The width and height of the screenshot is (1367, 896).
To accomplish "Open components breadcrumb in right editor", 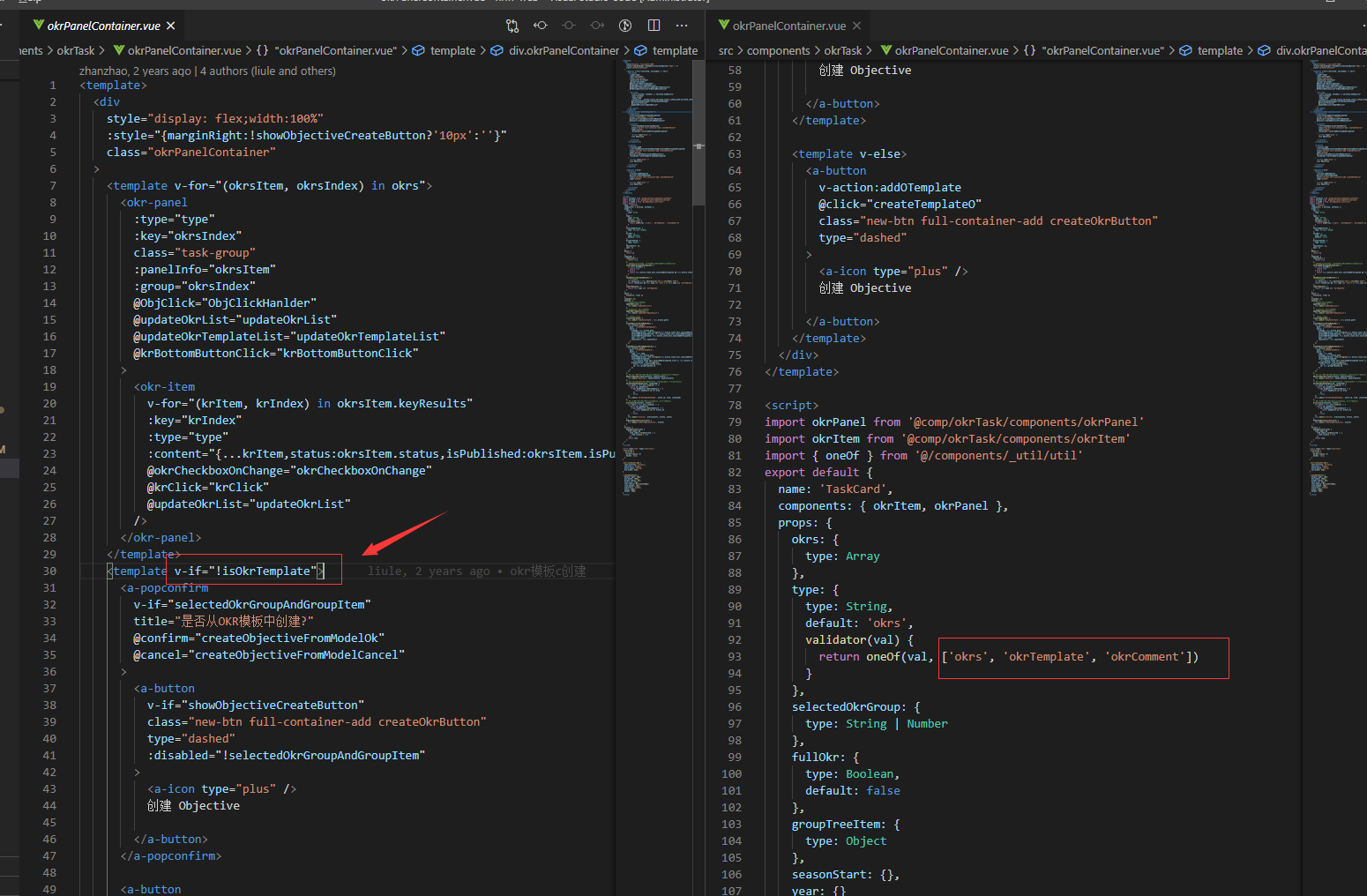I will tap(778, 50).
